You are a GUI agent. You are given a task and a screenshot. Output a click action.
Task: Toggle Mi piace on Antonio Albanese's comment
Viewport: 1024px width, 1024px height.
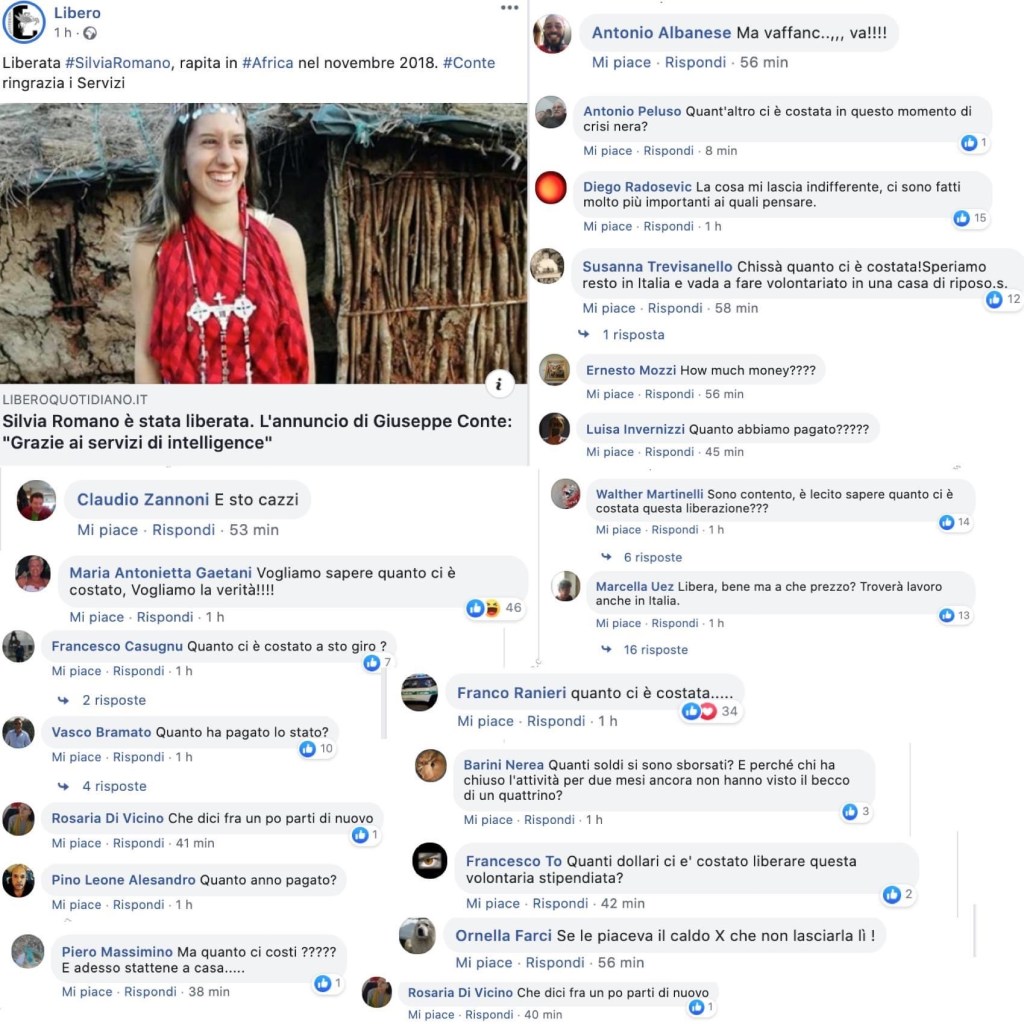621,62
